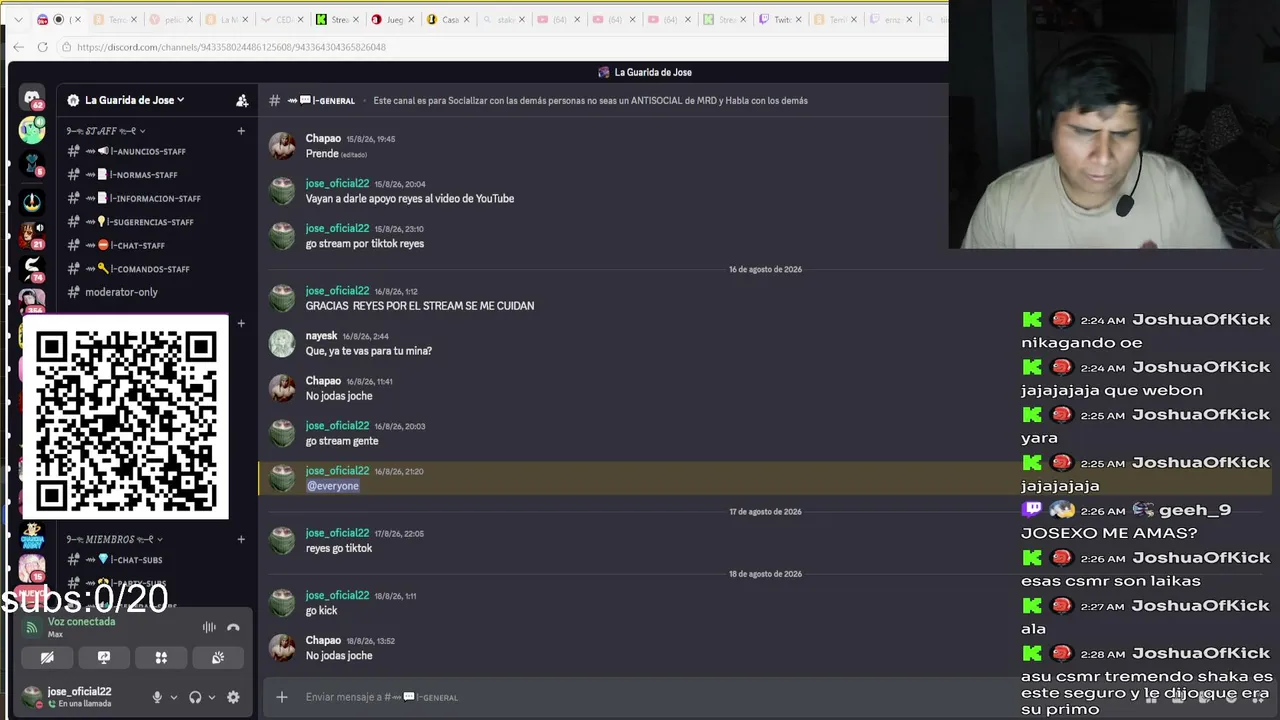This screenshot has width=1280, height=720.
Task: Click the attach file plus icon
Action: coord(282,697)
